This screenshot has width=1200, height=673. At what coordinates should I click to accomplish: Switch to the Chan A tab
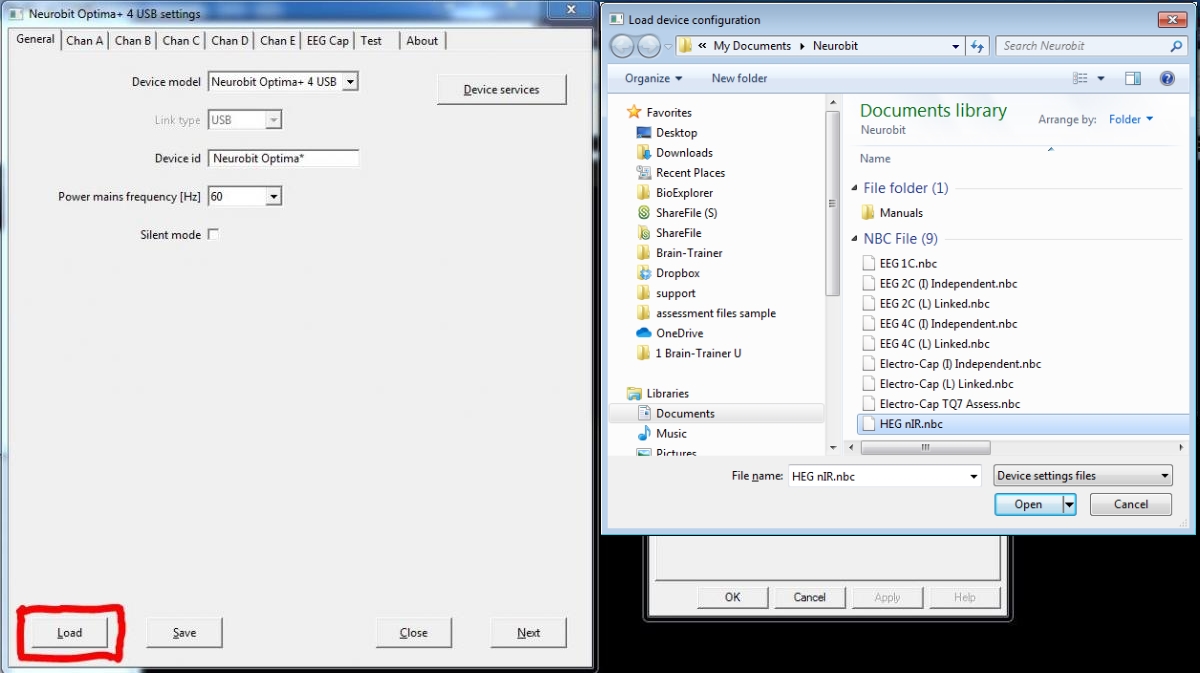point(84,41)
